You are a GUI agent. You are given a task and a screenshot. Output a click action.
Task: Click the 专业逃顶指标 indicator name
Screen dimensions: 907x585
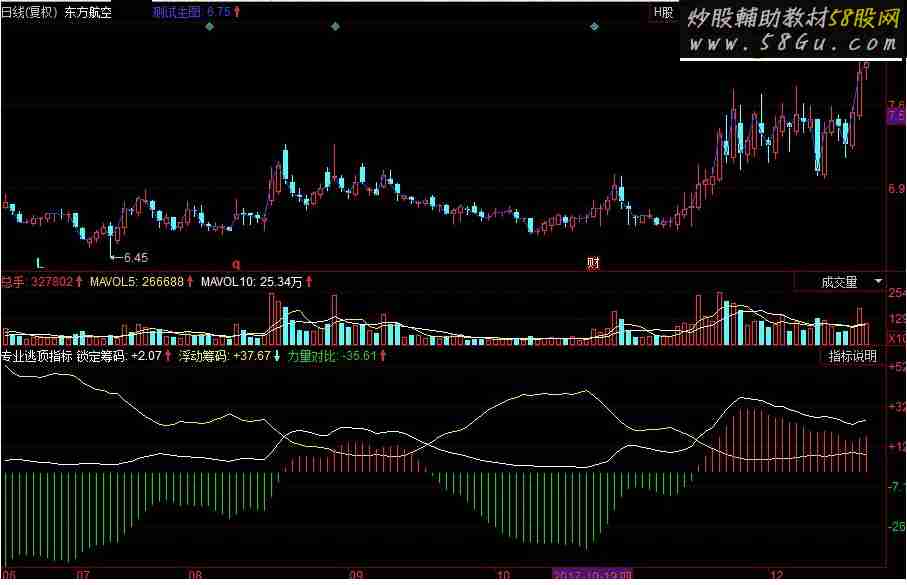pos(37,356)
